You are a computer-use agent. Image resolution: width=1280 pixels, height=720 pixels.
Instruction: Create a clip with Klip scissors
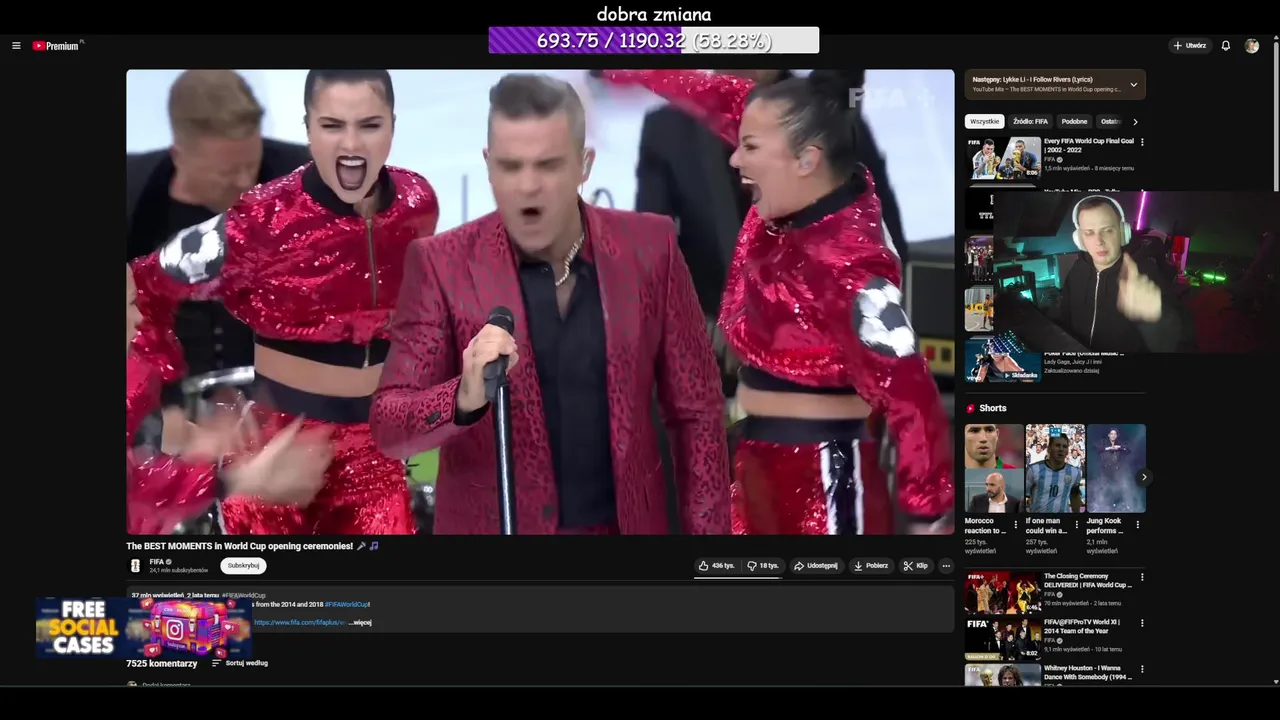pyautogui.click(x=915, y=566)
